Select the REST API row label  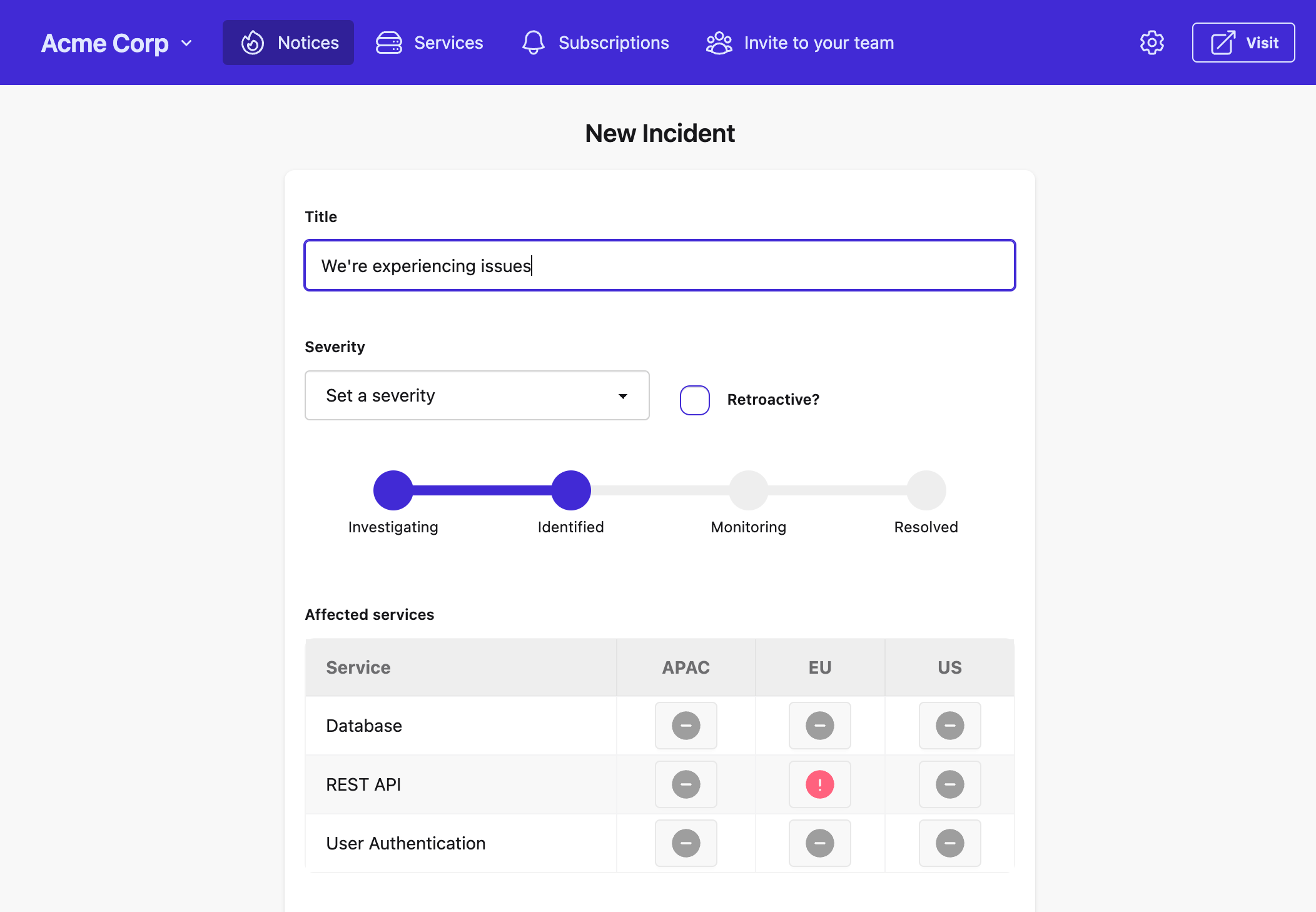coord(363,784)
